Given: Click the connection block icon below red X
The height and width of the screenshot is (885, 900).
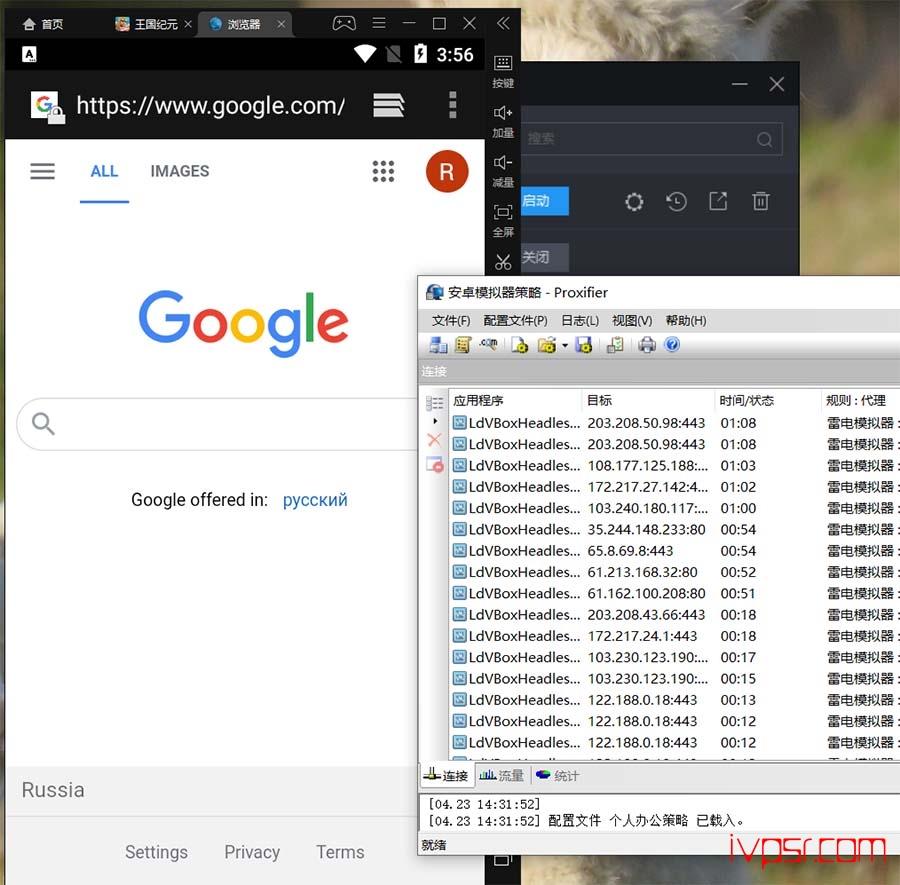Looking at the screenshot, I should pyautogui.click(x=435, y=464).
